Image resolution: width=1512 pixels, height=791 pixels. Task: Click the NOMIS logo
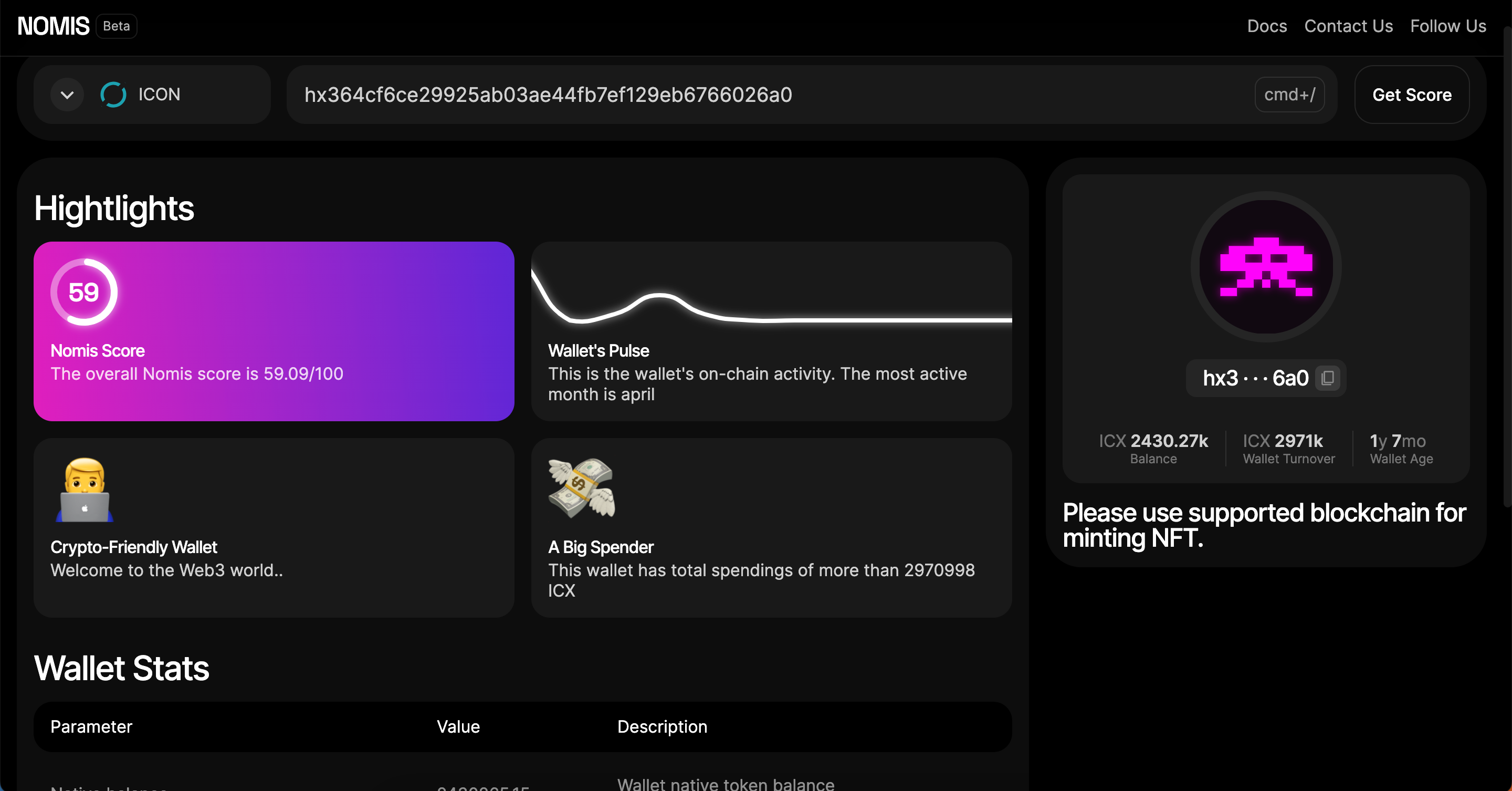53,26
